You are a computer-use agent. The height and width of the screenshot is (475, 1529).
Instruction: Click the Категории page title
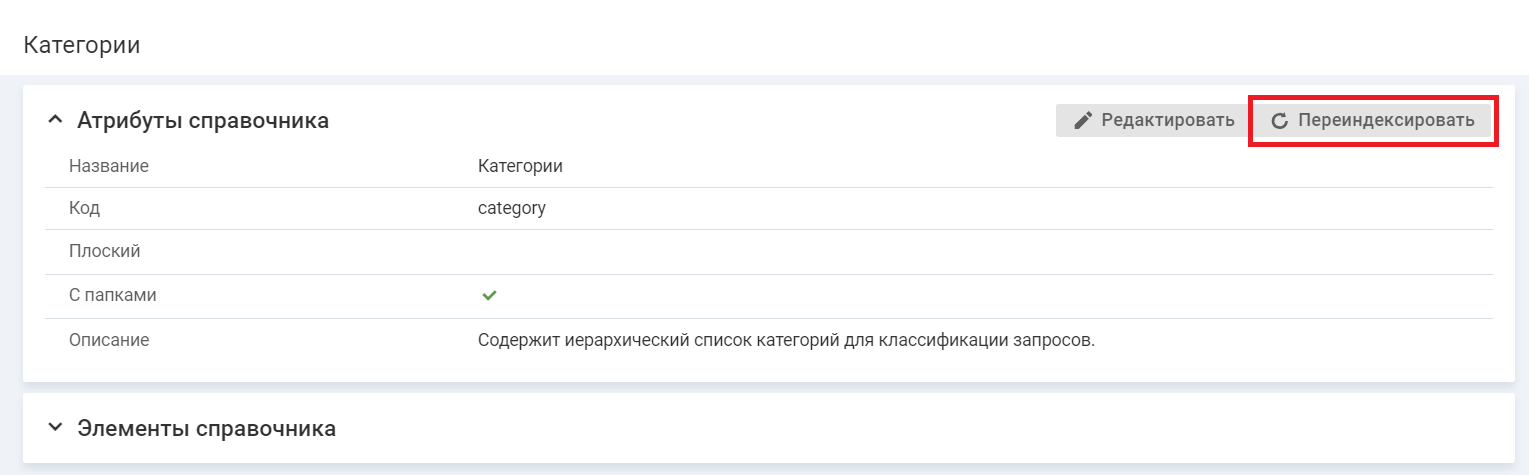(81, 46)
